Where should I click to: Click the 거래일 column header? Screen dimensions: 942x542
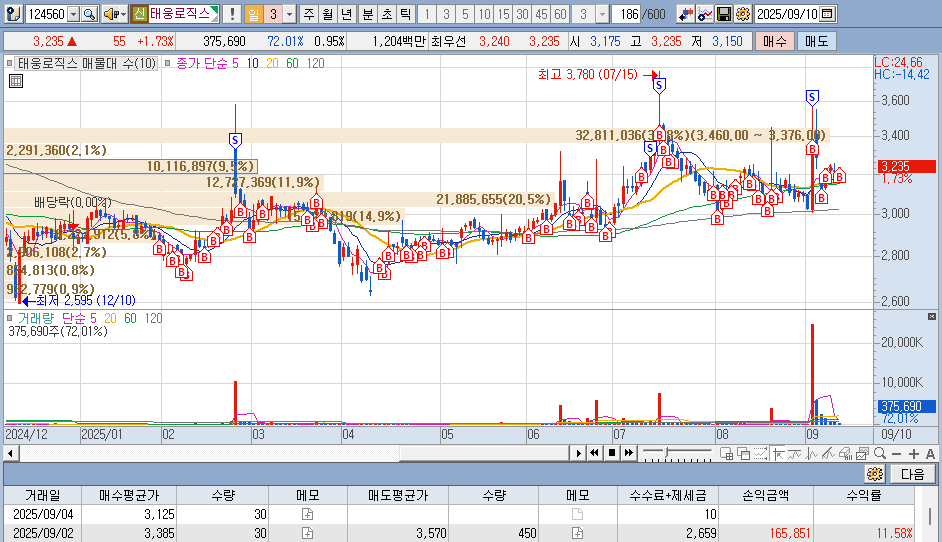pos(43,495)
